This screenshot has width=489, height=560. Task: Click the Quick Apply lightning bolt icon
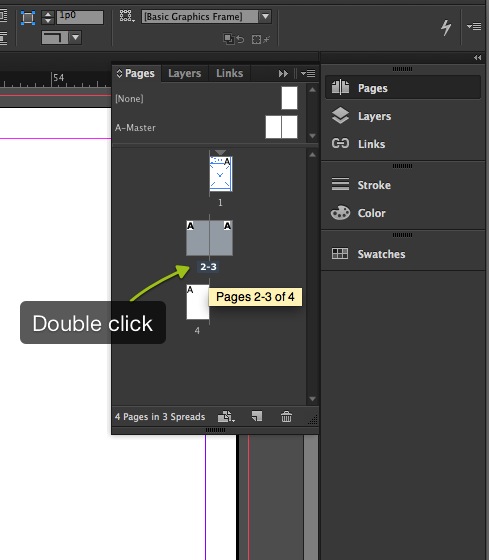click(446, 27)
